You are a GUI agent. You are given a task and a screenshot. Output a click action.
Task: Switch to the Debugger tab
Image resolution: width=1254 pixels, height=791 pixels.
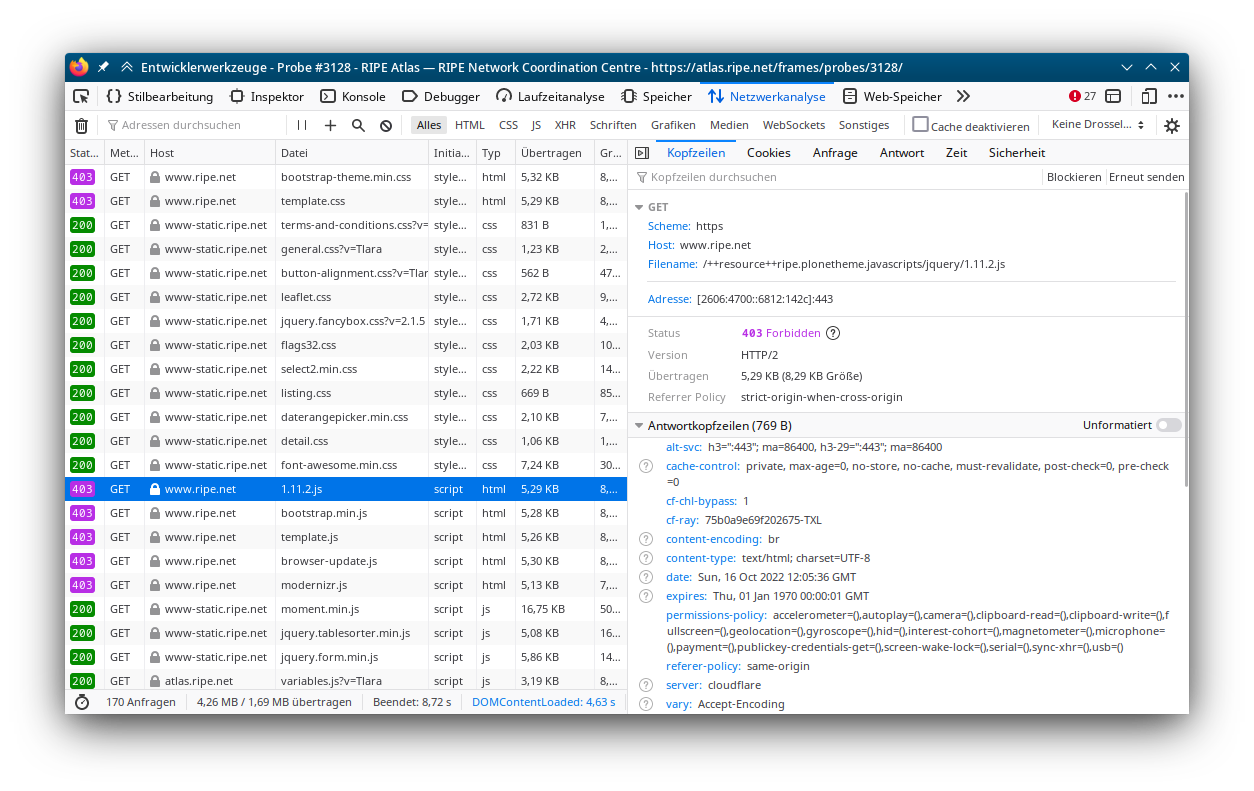pyautogui.click(x=441, y=97)
